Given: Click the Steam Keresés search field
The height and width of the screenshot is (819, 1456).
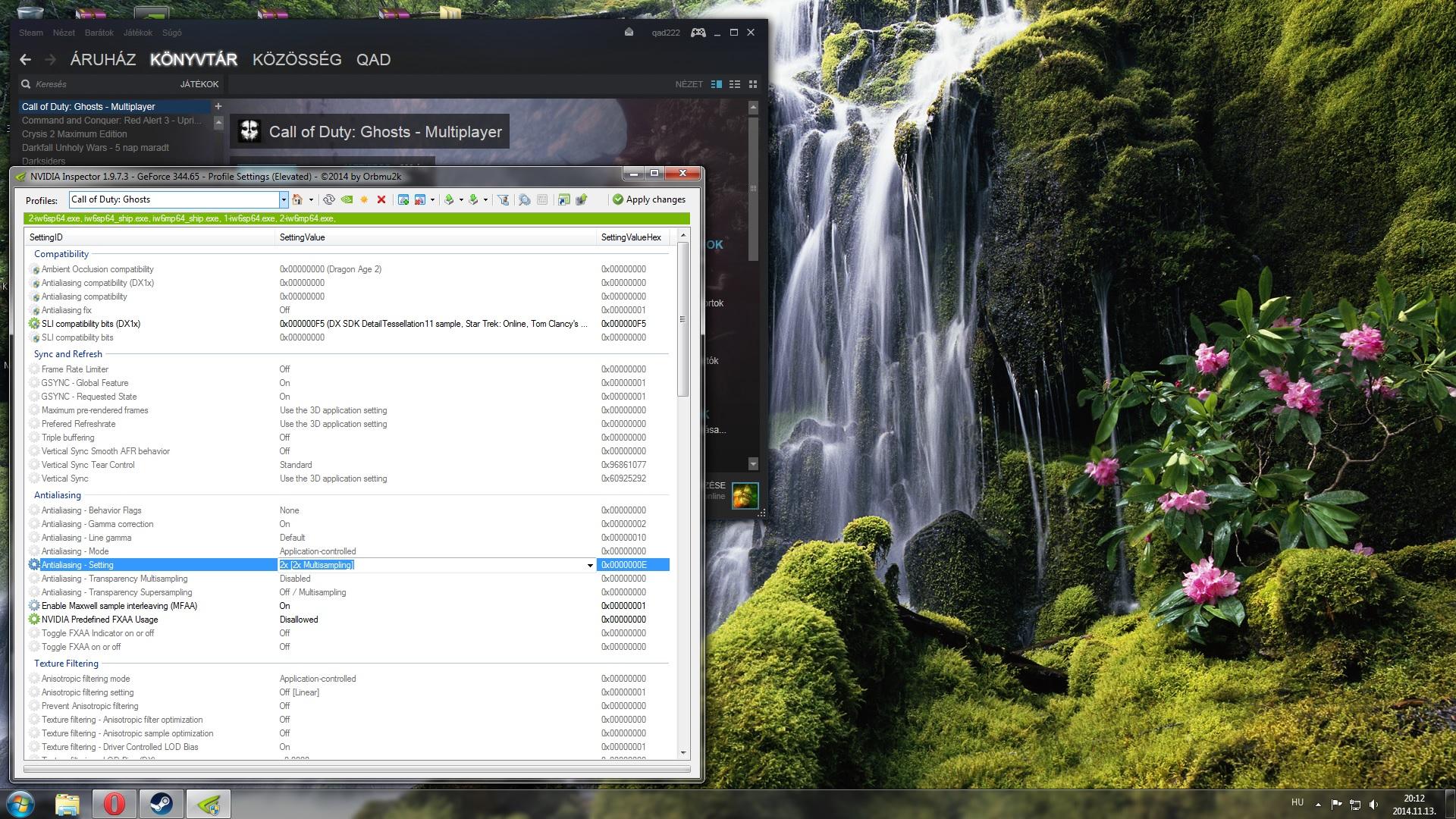Looking at the screenshot, I should [x=99, y=84].
